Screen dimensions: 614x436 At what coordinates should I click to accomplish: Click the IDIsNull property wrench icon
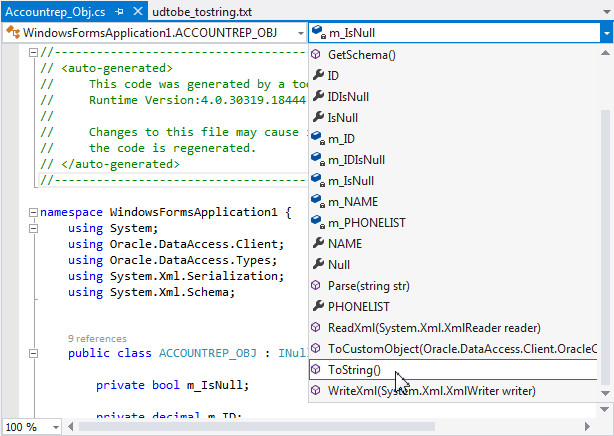pyautogui.click(x=318, y=96)
